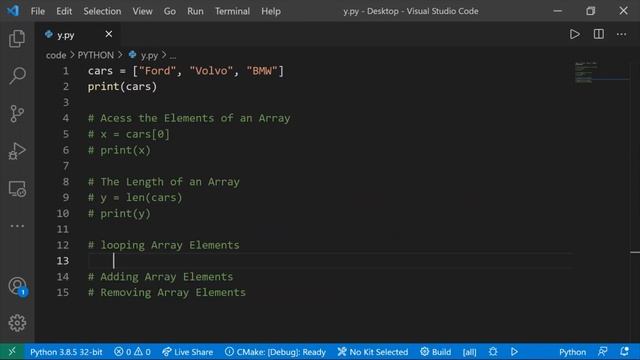The width and height of the screenshot is (640, 360).
Task: Open problems panel via errors and warnings count
Action: click(132, 352)
